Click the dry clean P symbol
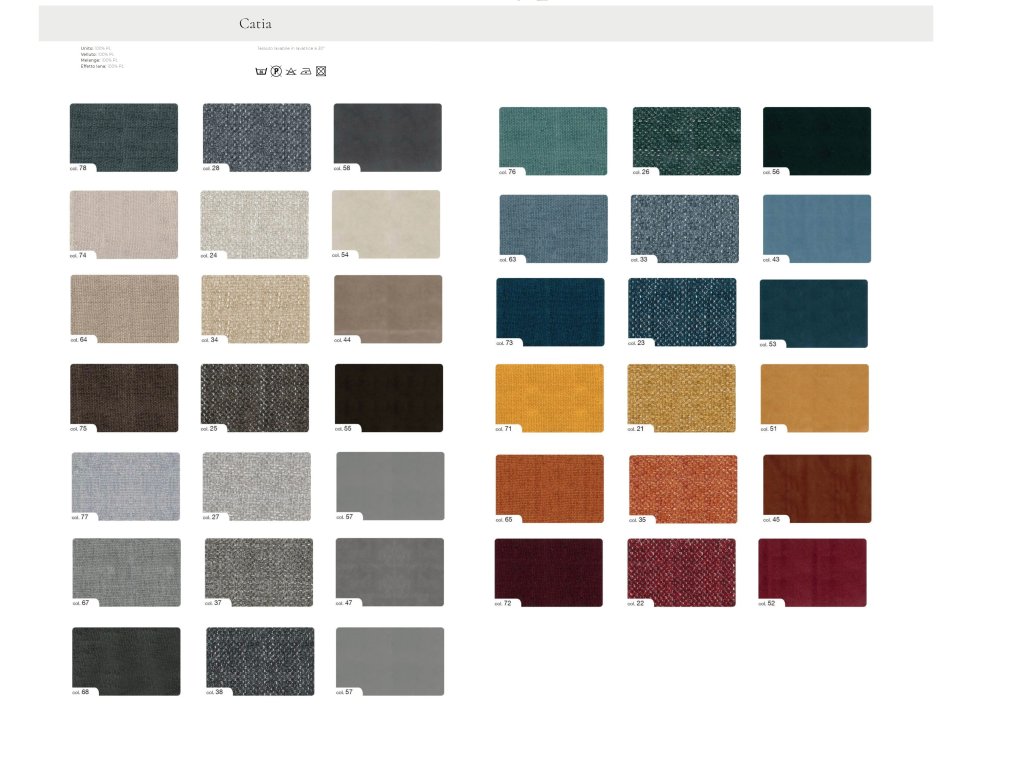The height and width of the screenshot is (768, 1024). point(277,72)
